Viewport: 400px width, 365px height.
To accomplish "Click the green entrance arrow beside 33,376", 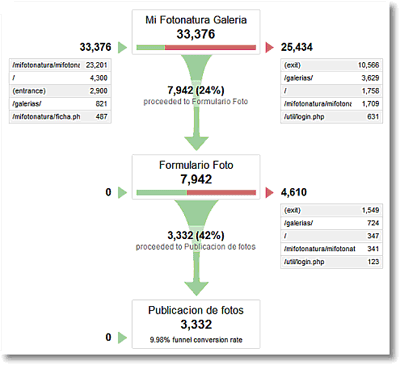I will (x=123, y=47).
